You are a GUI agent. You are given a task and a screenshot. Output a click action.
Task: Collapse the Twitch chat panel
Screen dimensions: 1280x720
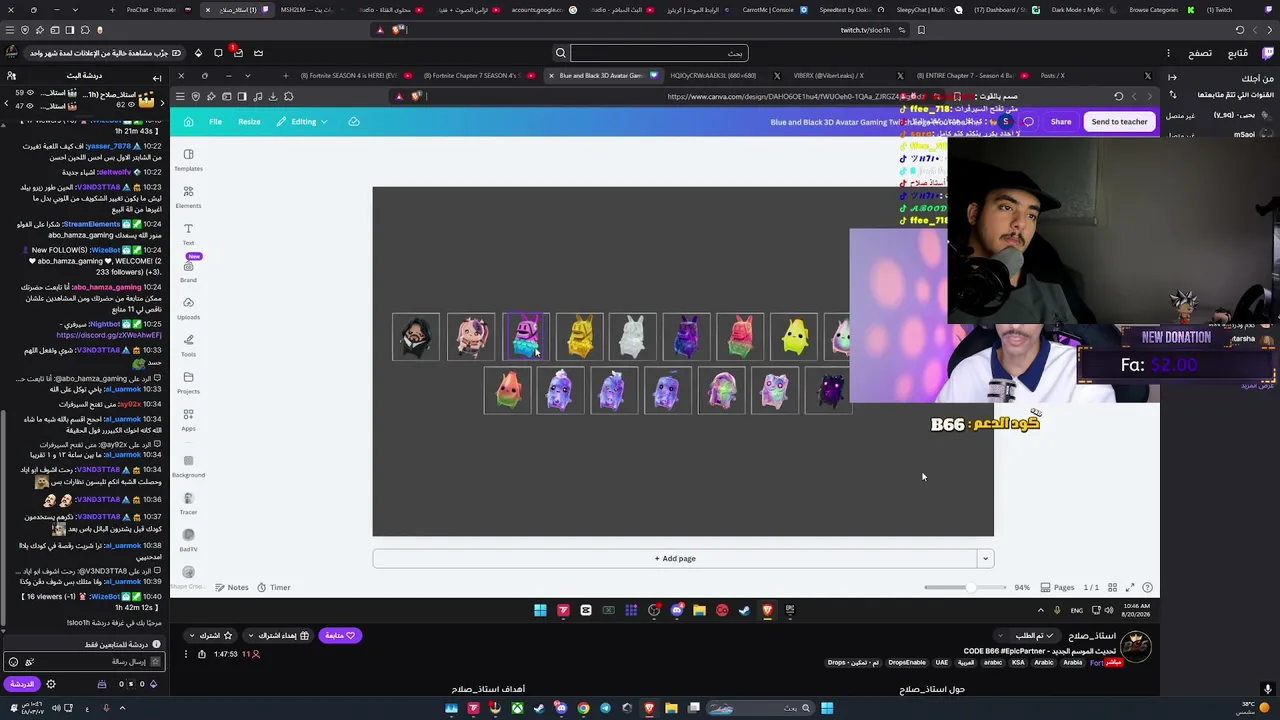coord(157,77)
